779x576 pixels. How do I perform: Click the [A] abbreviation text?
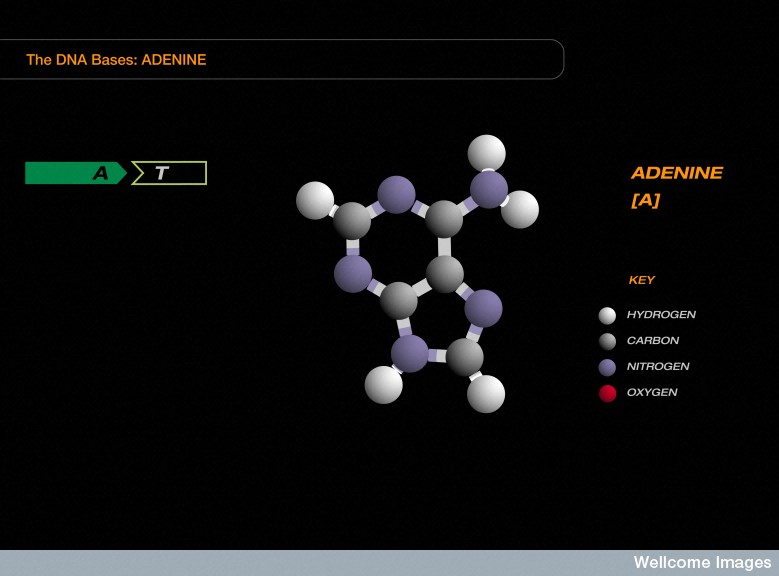pyautogui.click(x=645, y=200)
